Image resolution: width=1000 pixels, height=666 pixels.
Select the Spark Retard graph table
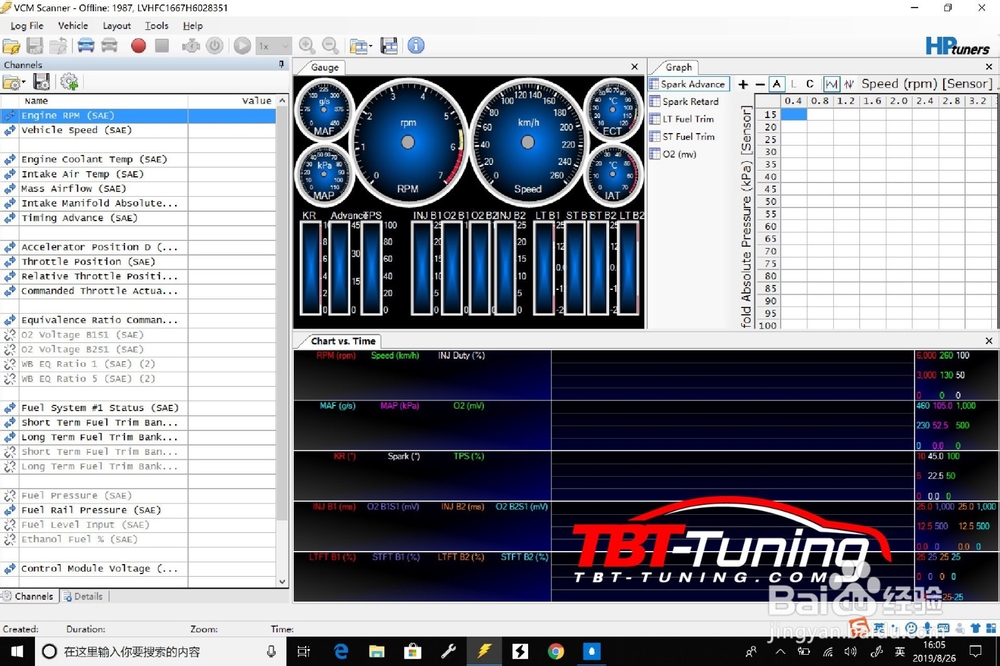685,101
